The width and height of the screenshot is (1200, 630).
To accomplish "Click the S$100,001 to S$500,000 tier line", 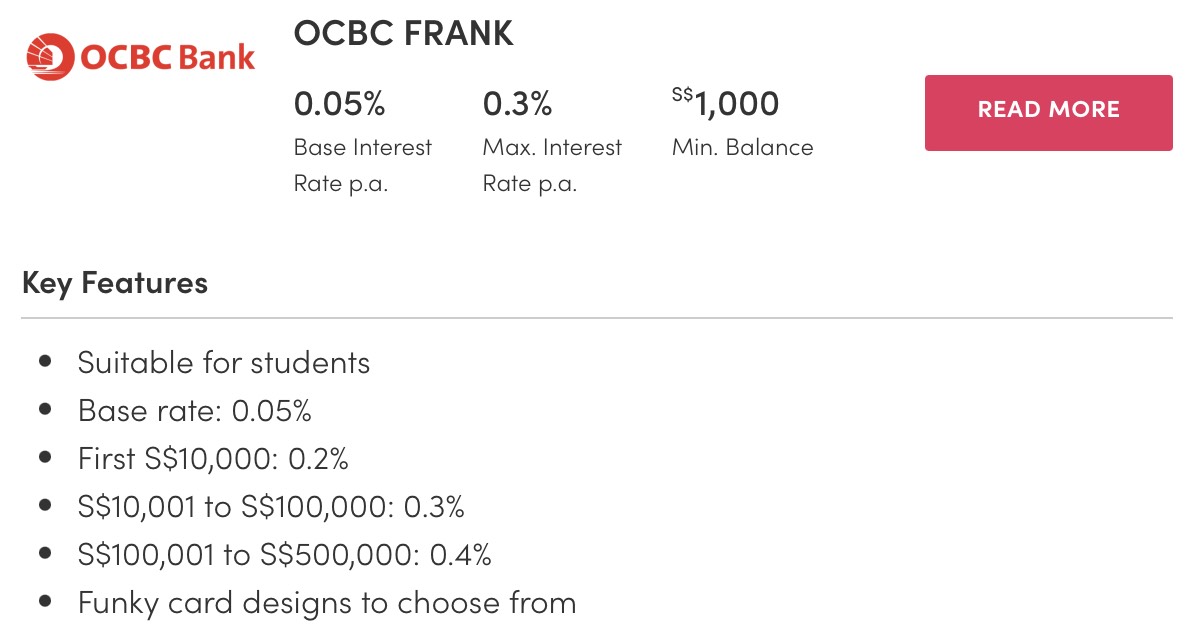I will tap(284, 555).
